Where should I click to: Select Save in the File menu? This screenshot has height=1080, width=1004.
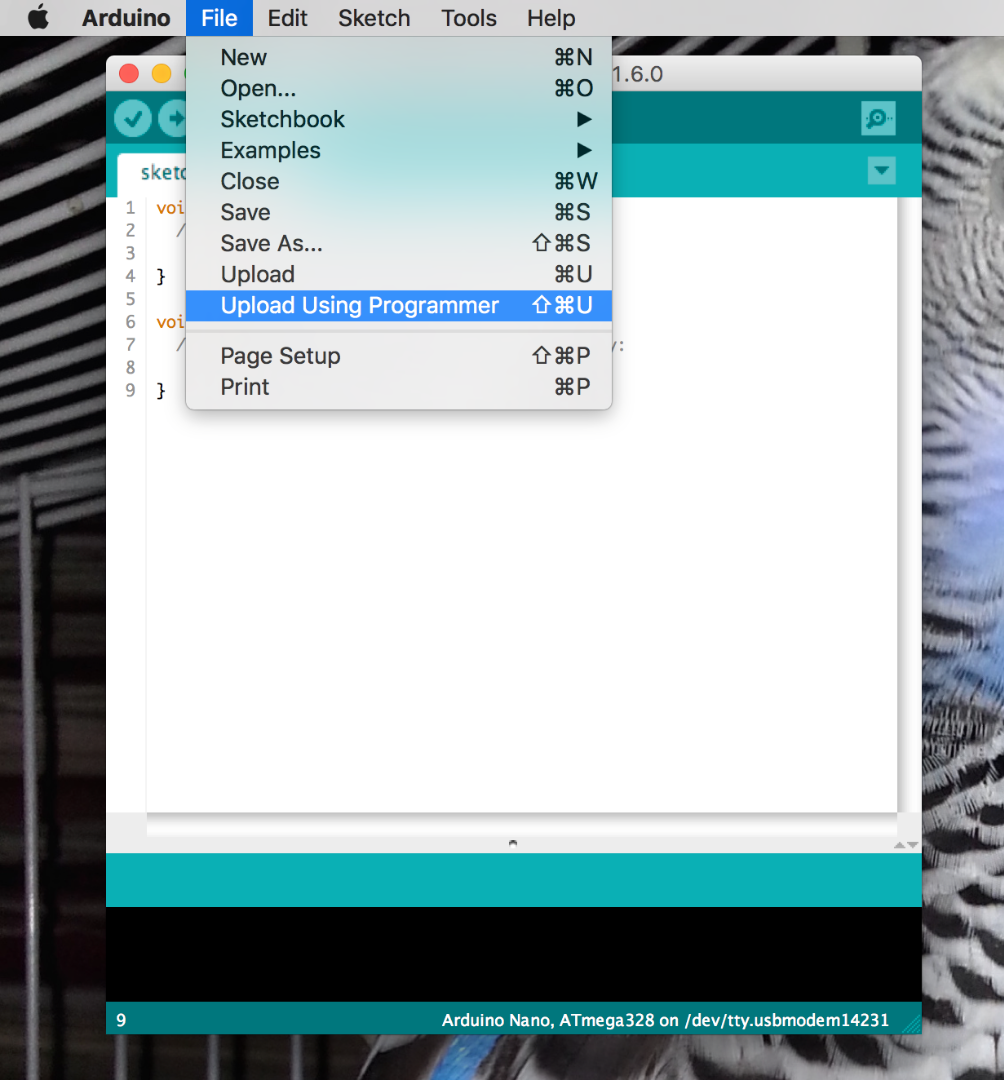pos(245,212)
